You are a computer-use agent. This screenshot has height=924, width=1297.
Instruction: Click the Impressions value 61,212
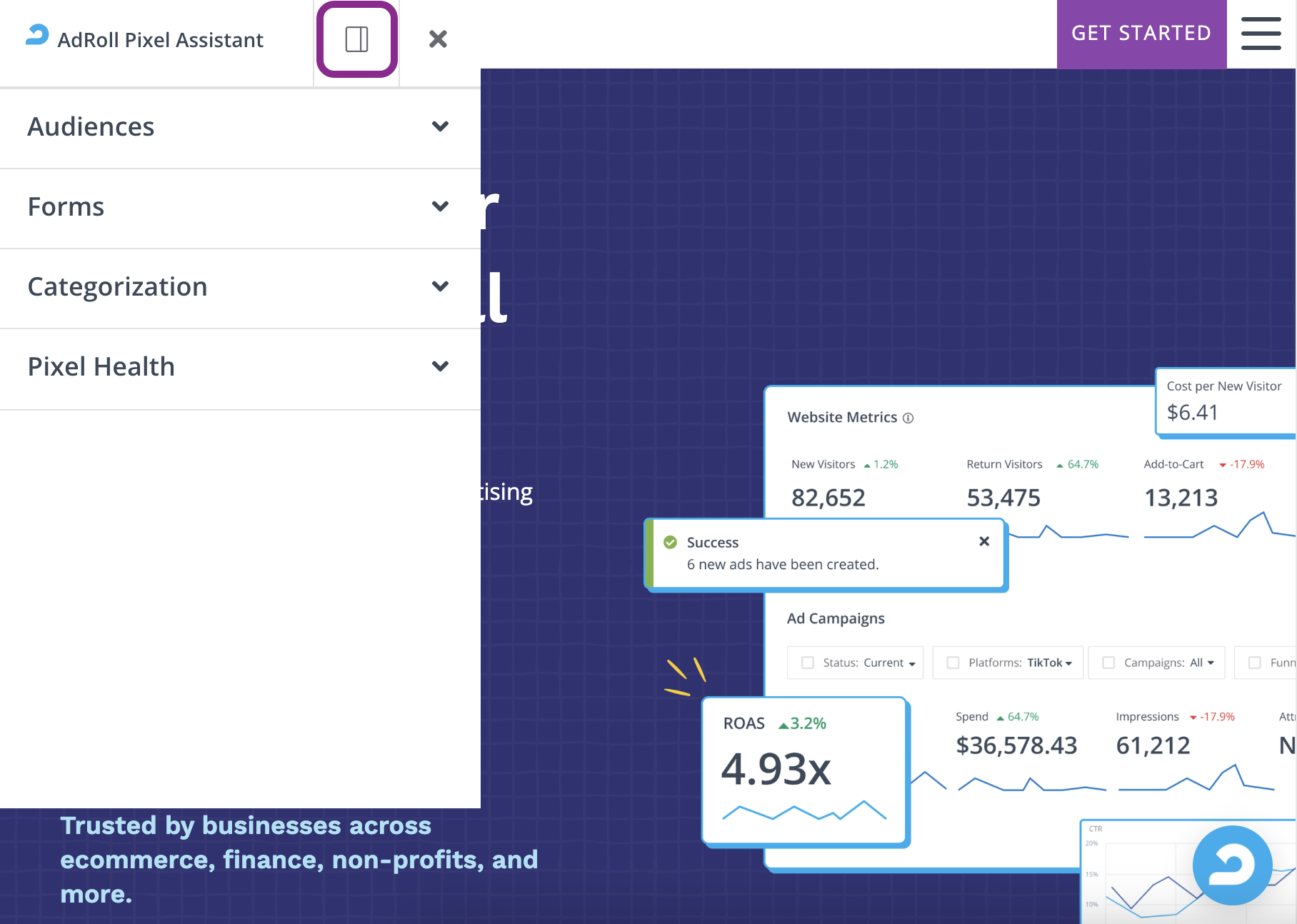1153,745
